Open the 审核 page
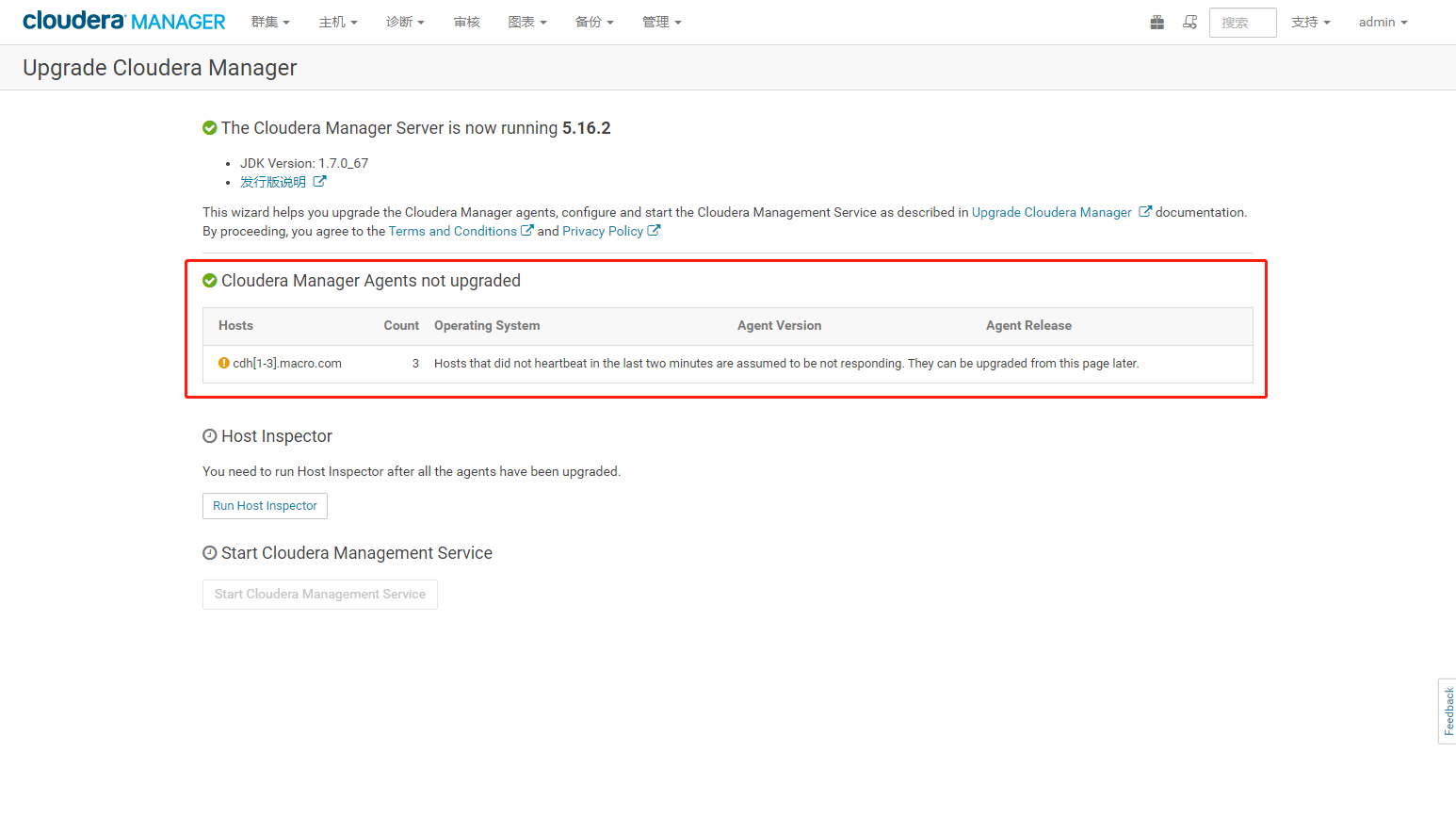The height and width of the screenshot is (817, 1456). 467,22
